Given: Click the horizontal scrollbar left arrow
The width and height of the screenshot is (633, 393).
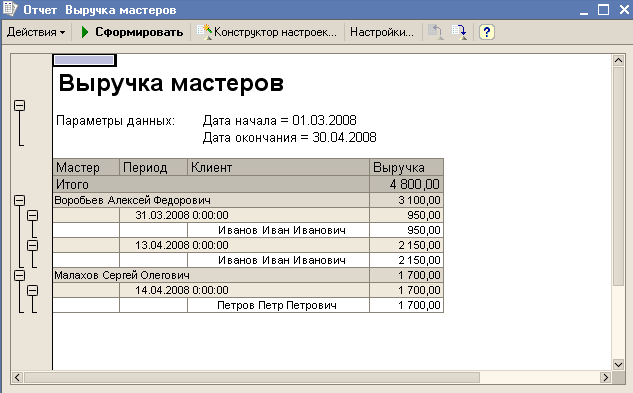Looking at the screenshot, I should pos(17,378).
